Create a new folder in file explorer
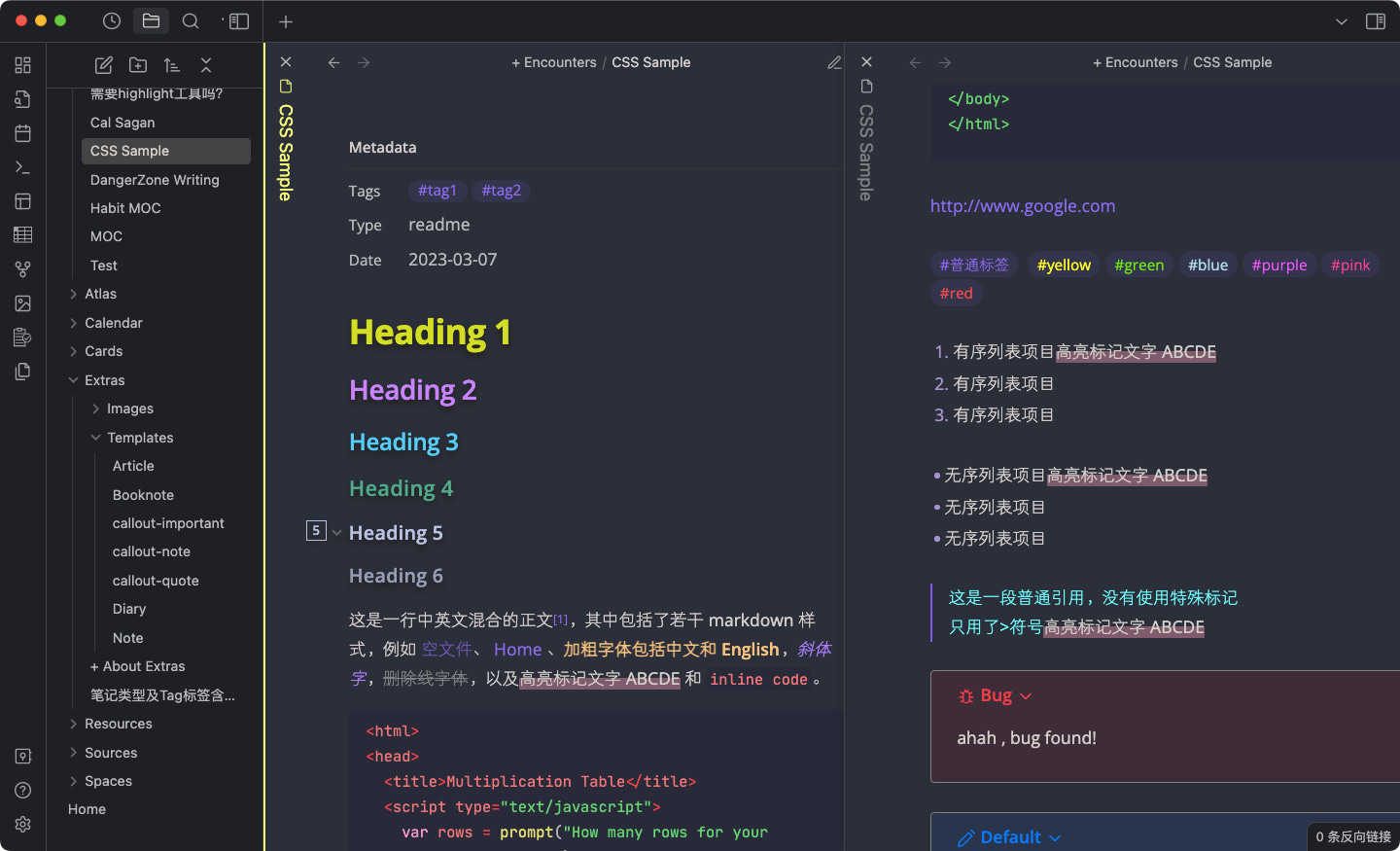 (x=138, y=65)
